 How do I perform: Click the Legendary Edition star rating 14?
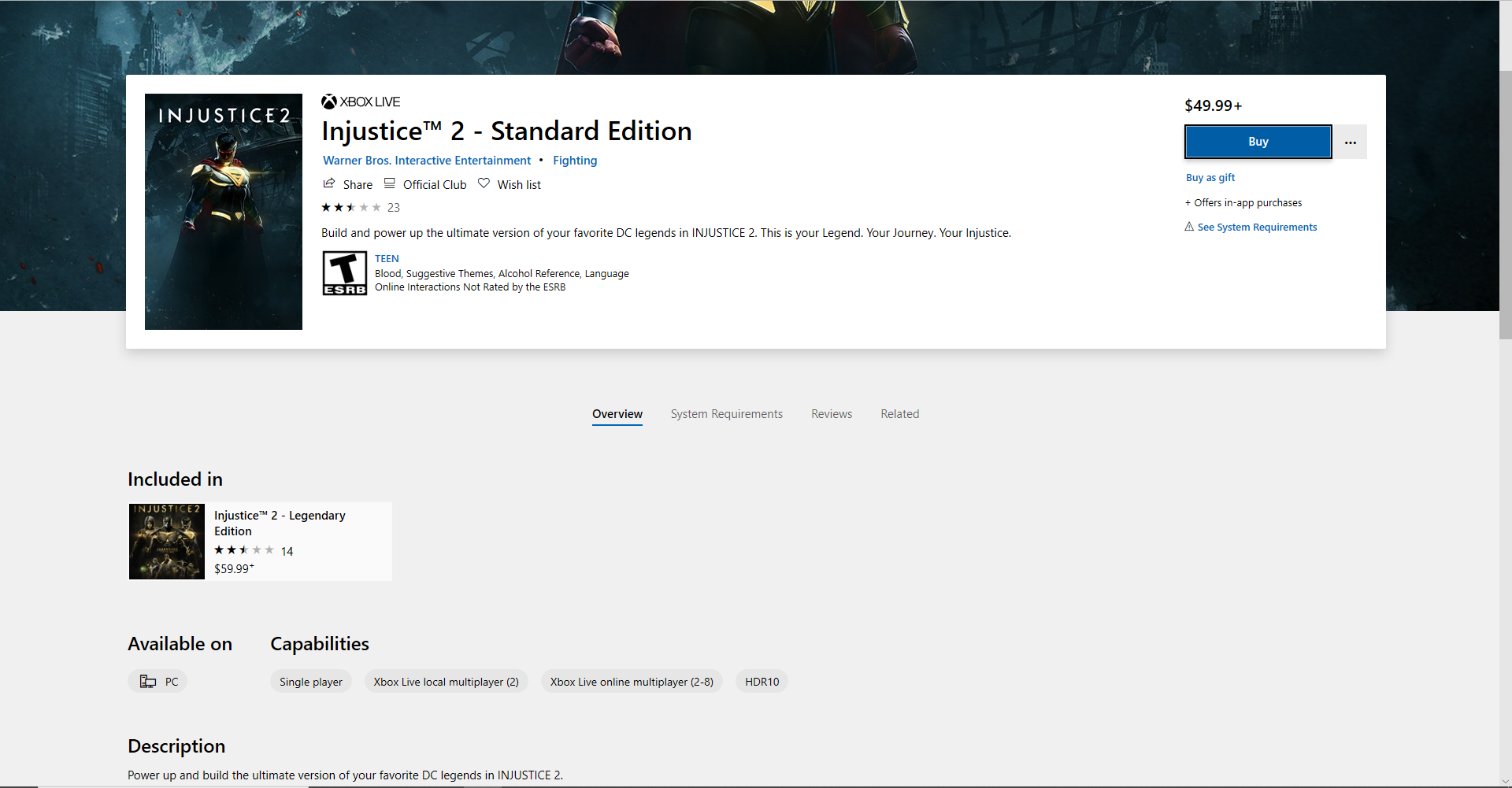pyautogui.click(x=254, y=551)
